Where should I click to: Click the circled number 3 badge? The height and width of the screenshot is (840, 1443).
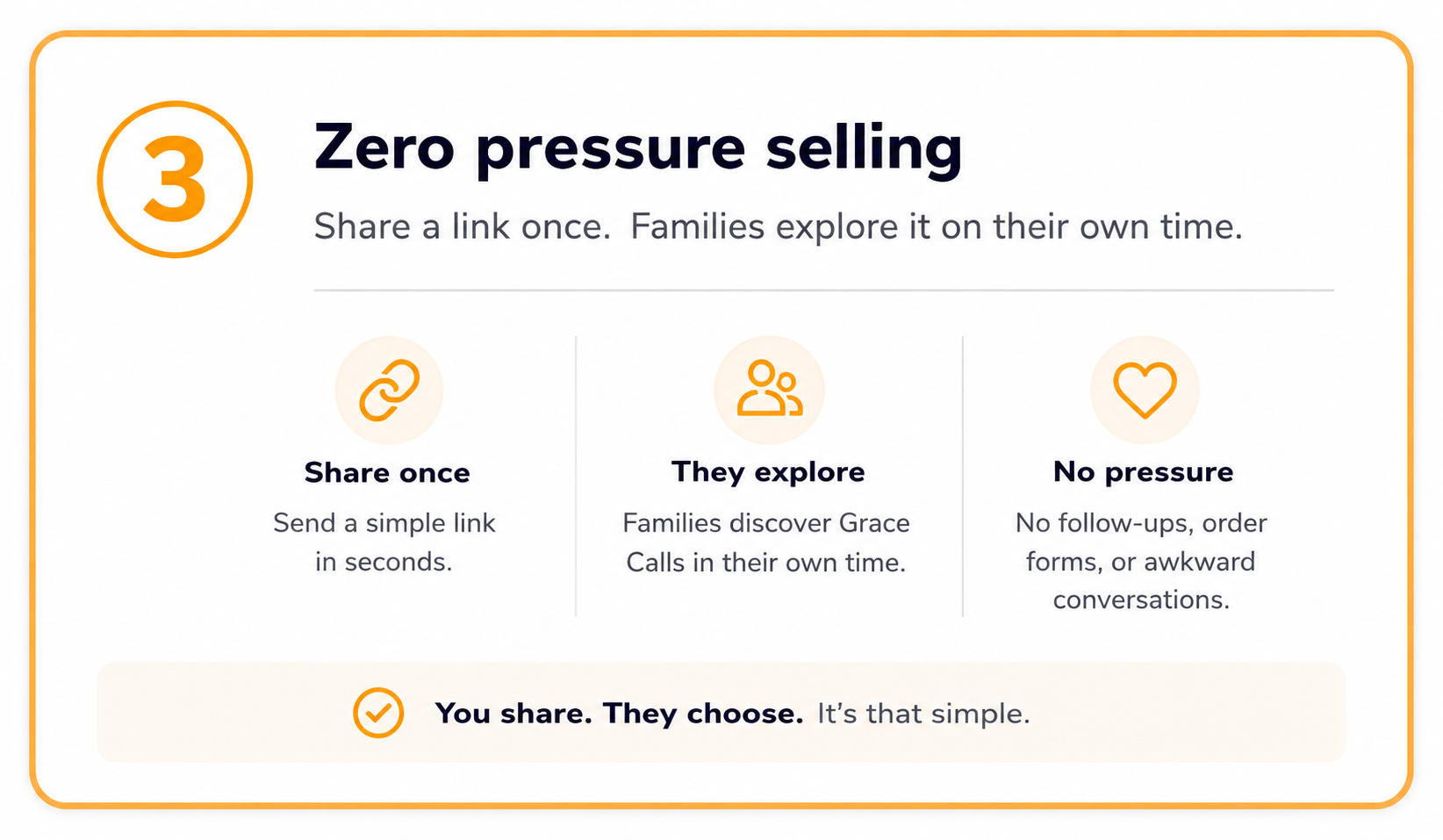click(x=175, y=179)
